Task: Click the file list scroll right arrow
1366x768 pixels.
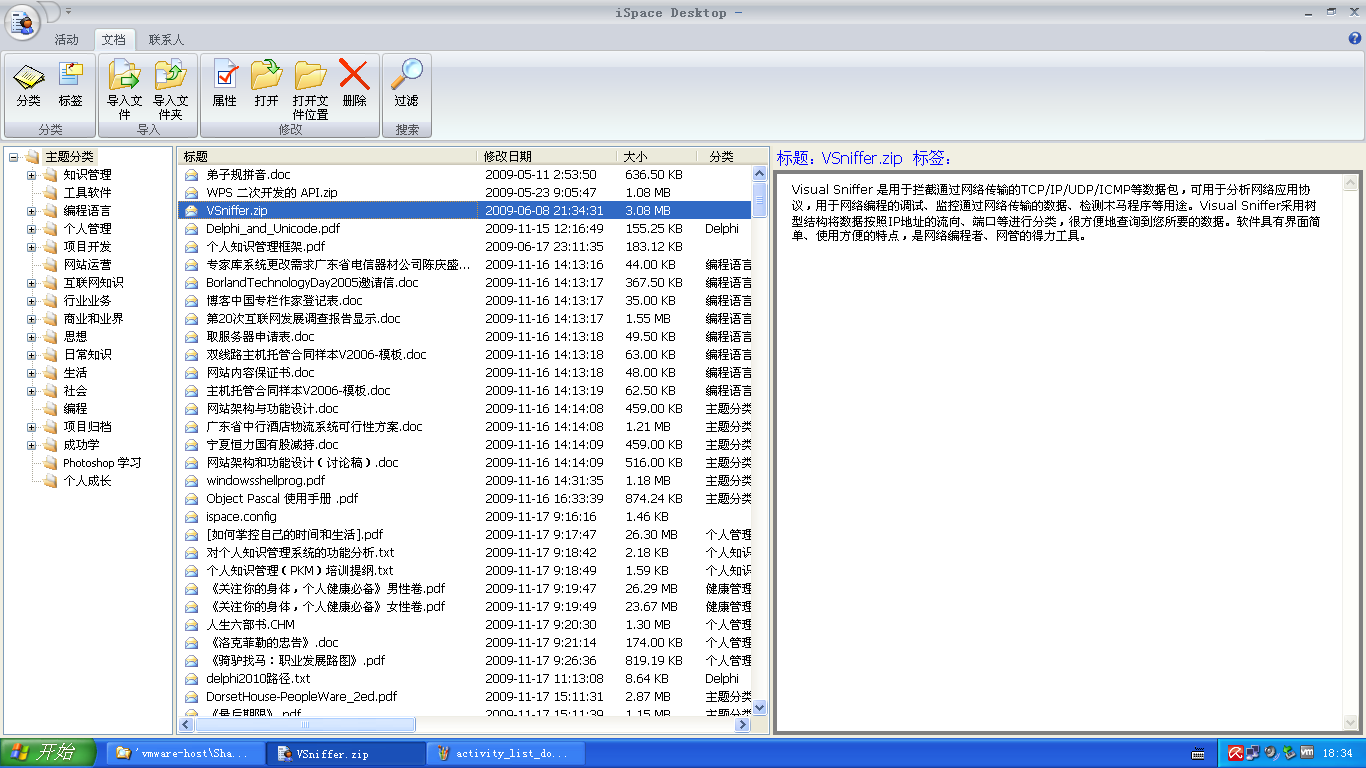Action: click(x=743, y=725)
